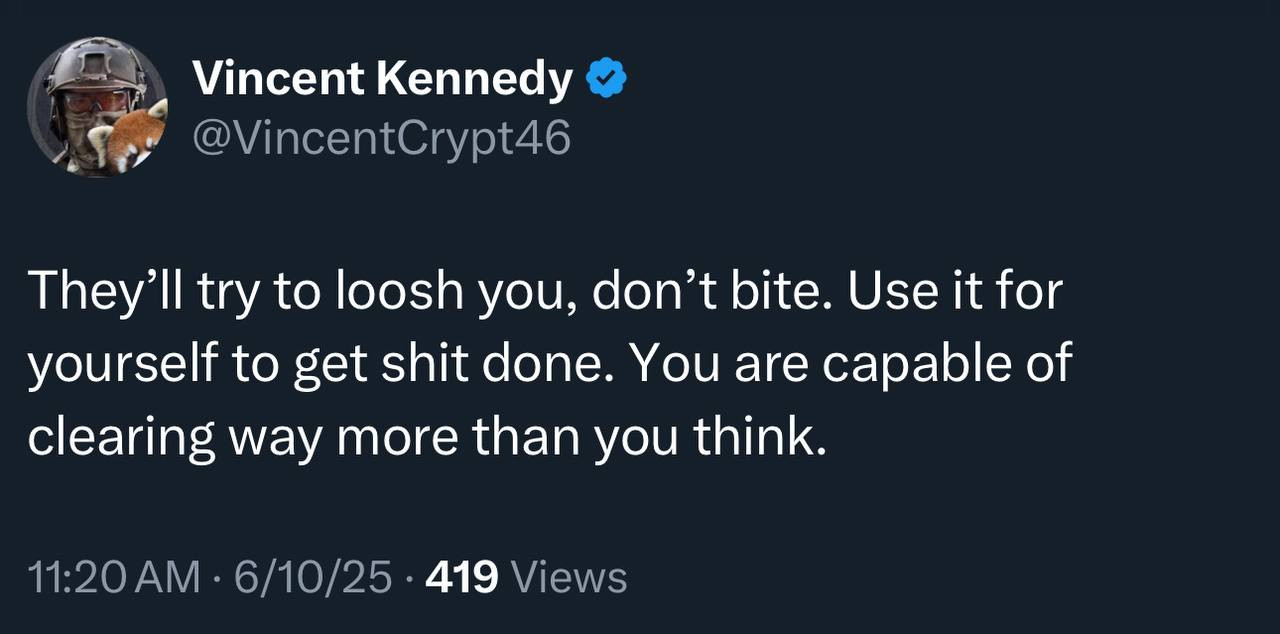Click the 419 view count number

point(462,578)
